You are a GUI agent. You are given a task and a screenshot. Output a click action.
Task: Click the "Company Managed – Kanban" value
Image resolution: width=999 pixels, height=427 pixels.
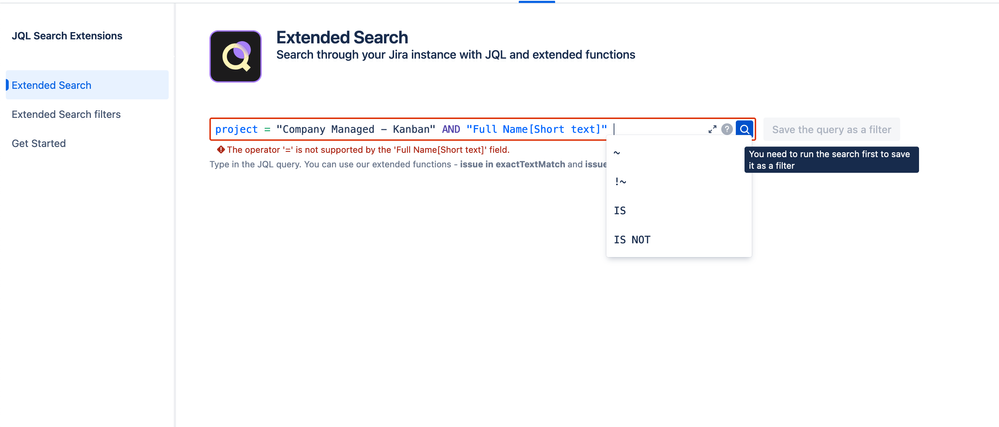(x=356, y=129)
